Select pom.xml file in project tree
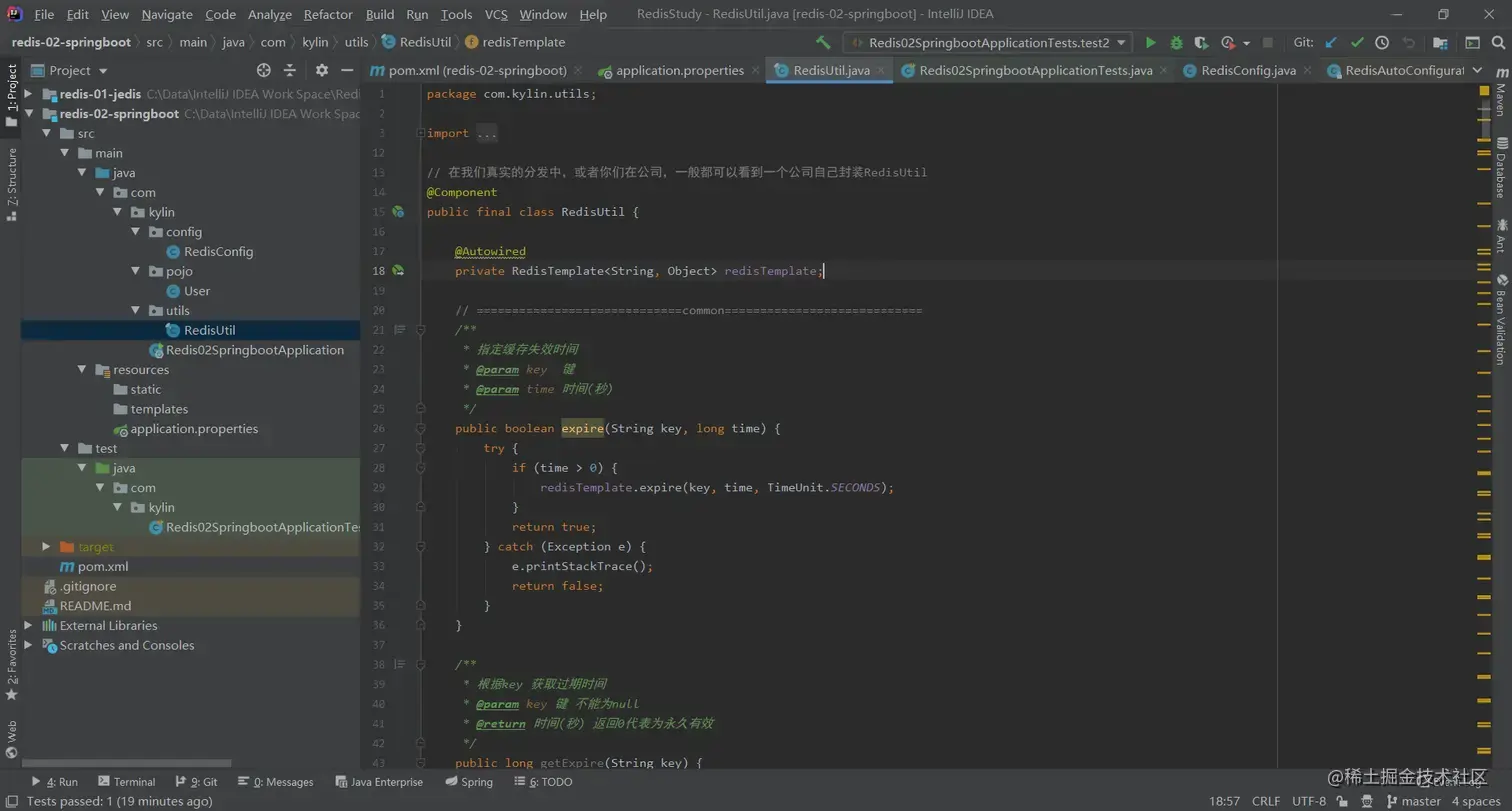This screenshot has height=811, width=1512. pyautogui.click(x=103, y=567)
